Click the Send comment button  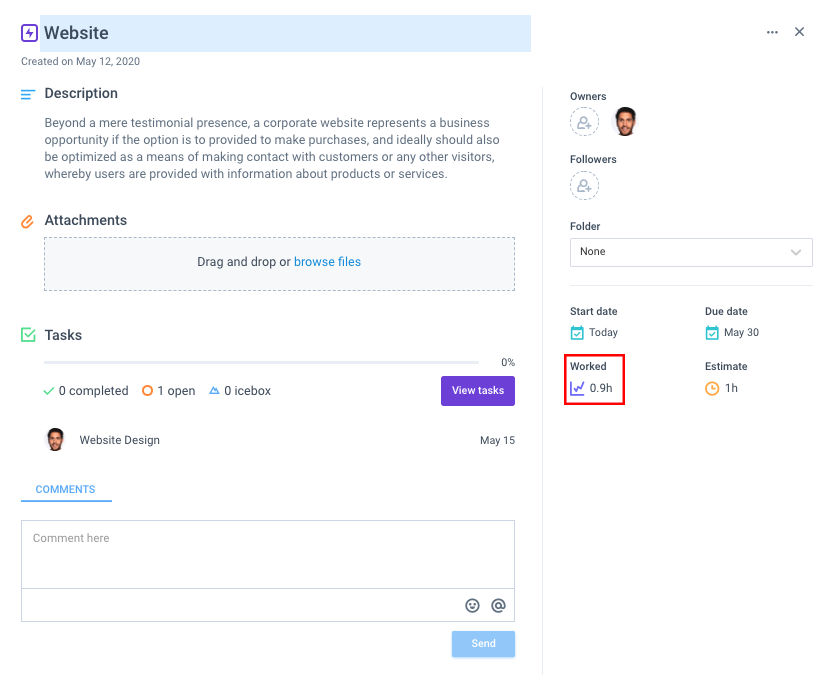coord(483,643)
